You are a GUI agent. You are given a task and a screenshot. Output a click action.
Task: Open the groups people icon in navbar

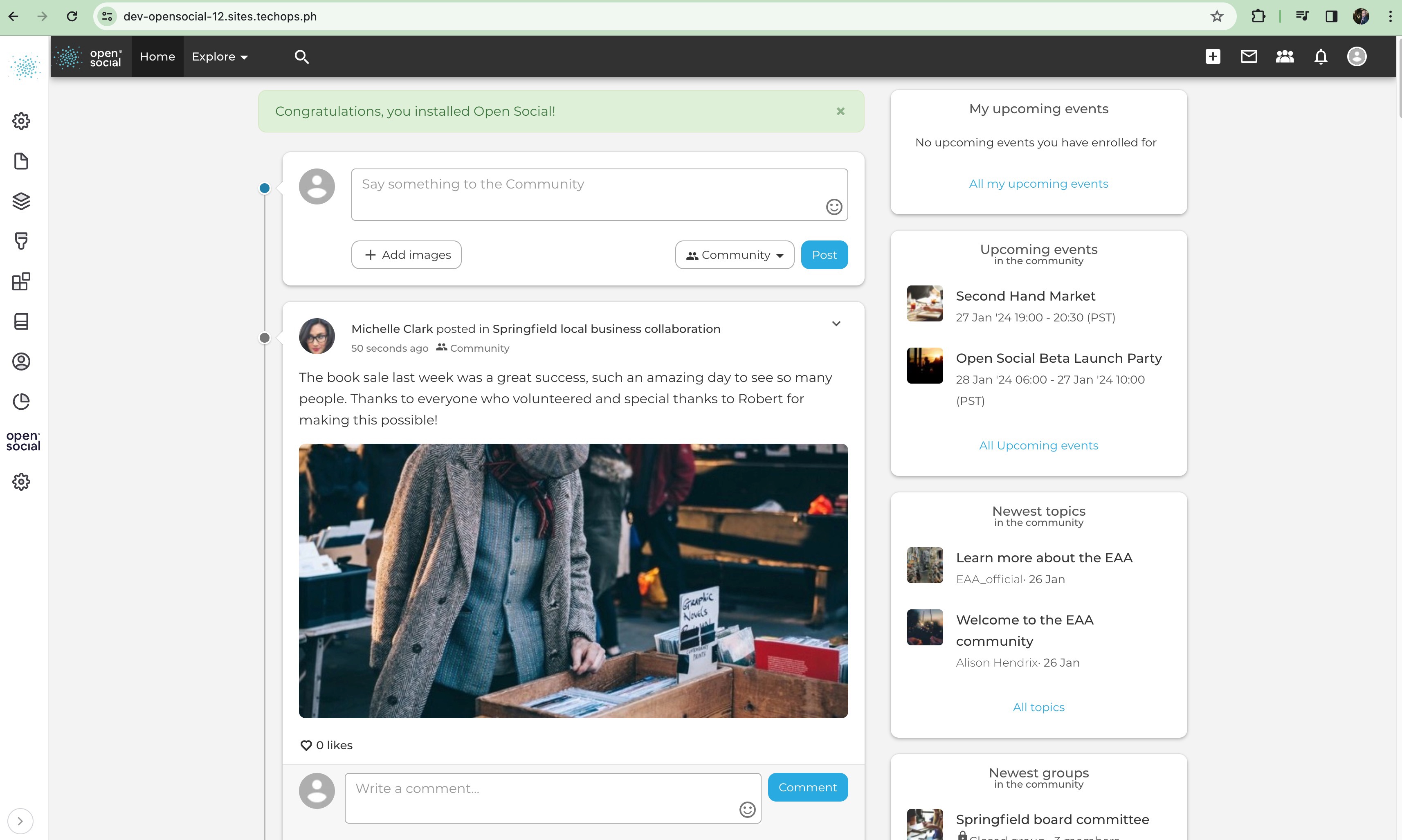(1284, 56)
